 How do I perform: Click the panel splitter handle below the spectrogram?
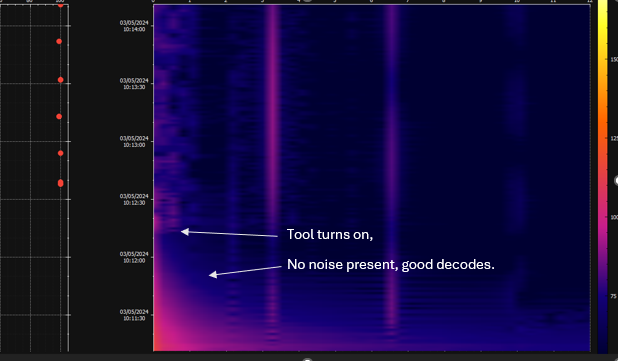click(x=307, y=359)
